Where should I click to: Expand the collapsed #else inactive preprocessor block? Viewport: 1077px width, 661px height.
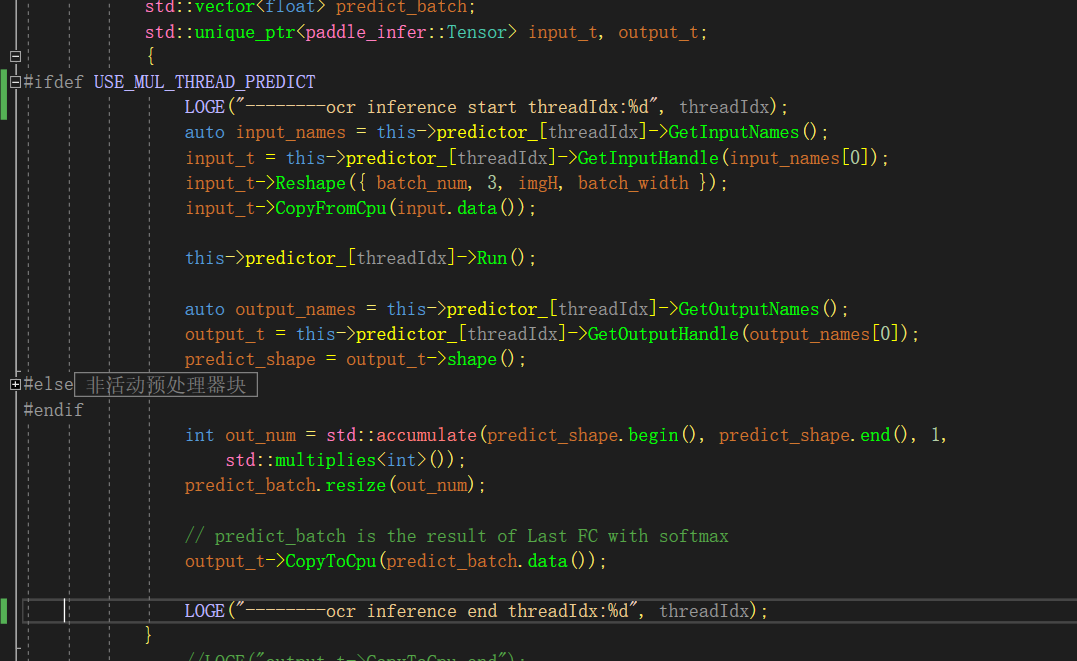14,383
